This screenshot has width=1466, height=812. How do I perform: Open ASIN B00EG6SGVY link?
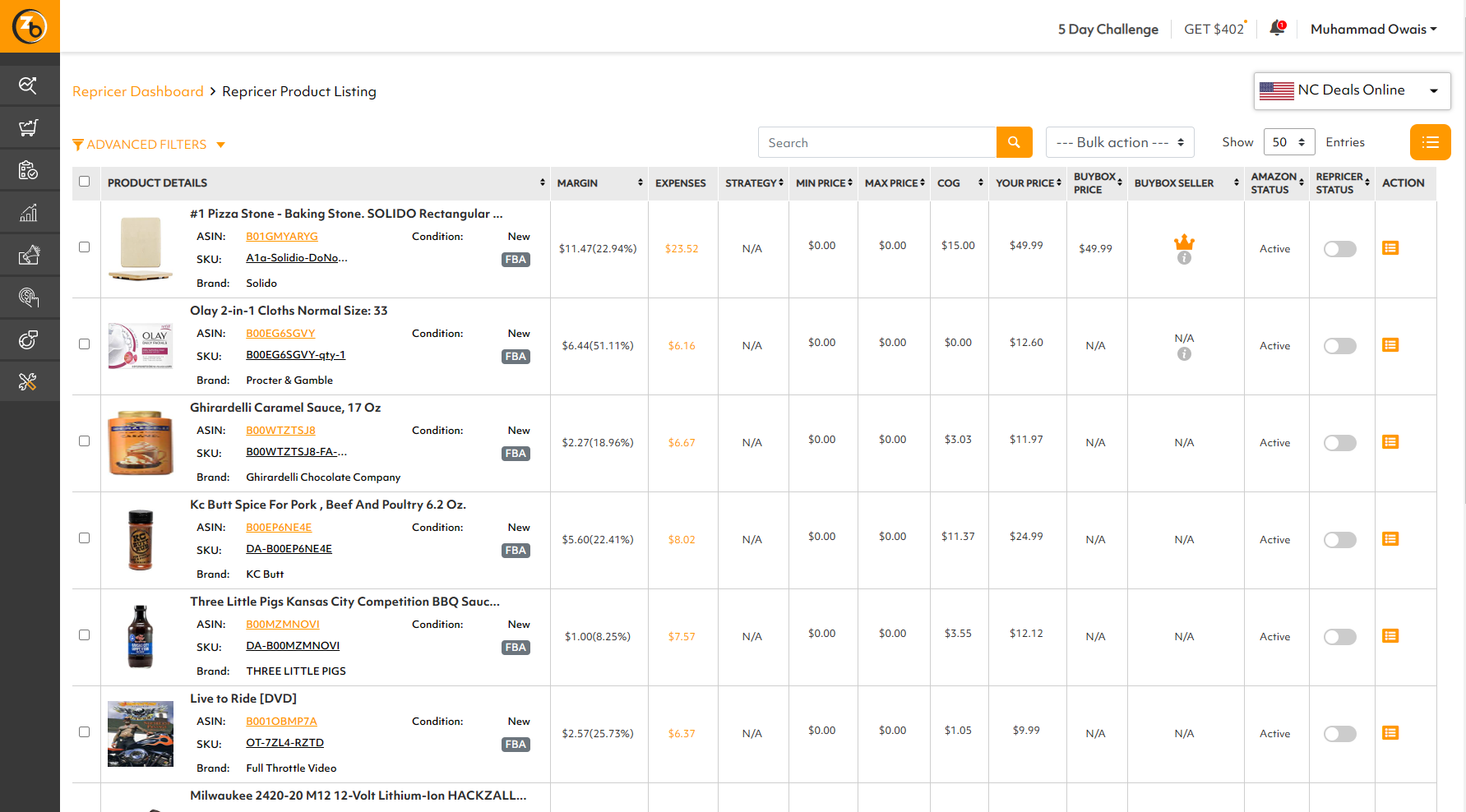[280, 334]
